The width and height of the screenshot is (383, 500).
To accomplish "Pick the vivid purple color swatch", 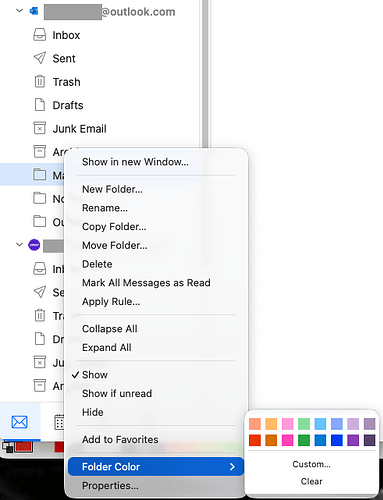I will tap(353, 440).
